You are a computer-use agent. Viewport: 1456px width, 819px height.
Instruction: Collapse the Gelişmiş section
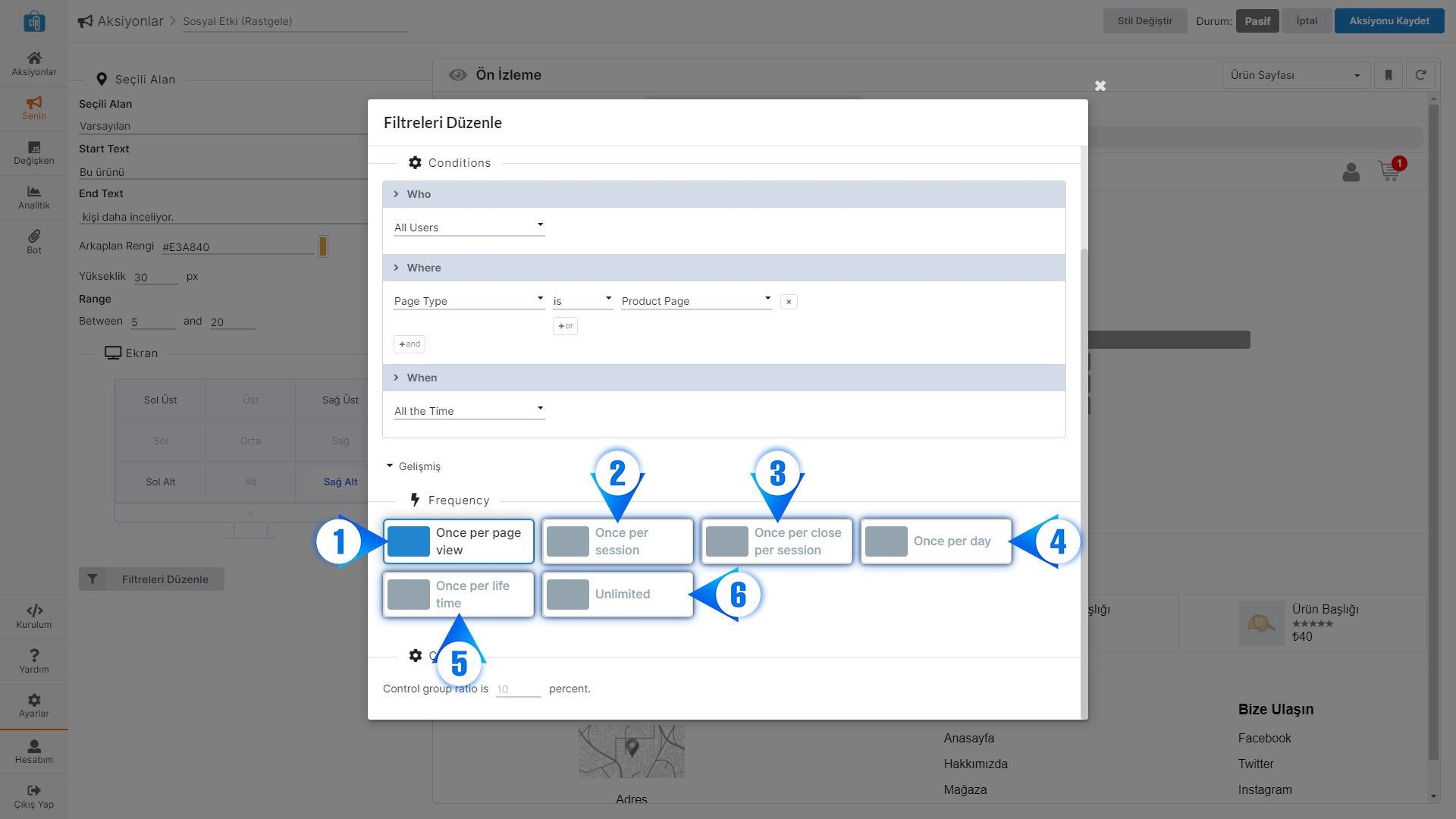(413, 466)
